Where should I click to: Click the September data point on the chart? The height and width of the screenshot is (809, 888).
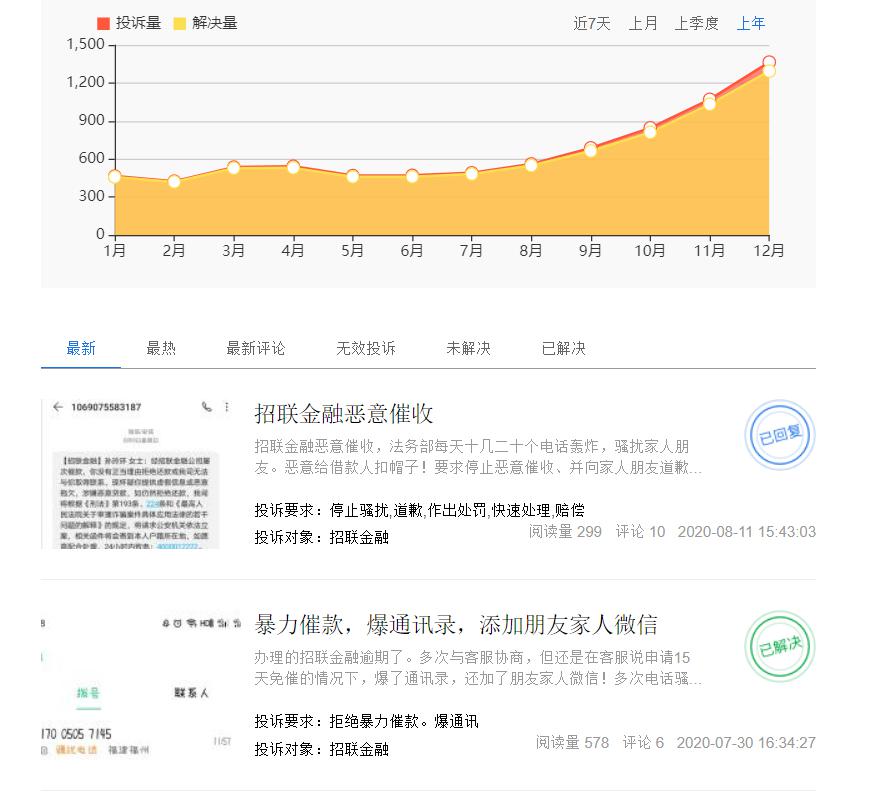click(590, 148)
